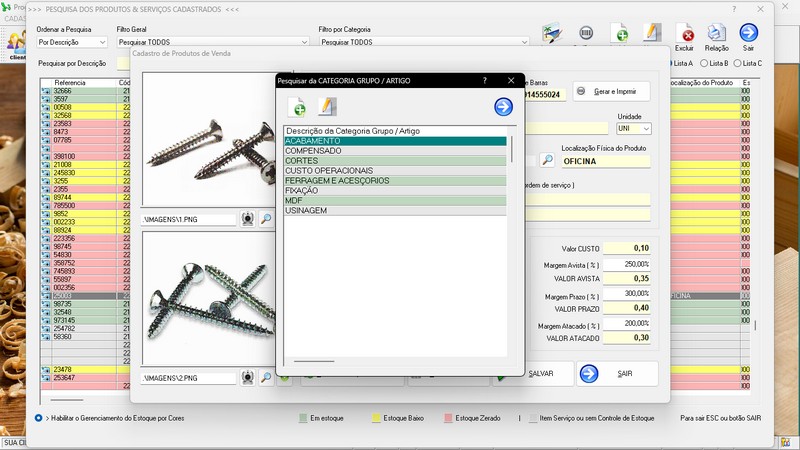The height and width of the screenshot is (450, 800).
Task: Open the Unidade UNI dropdown
Action: (x=646, y=129)
